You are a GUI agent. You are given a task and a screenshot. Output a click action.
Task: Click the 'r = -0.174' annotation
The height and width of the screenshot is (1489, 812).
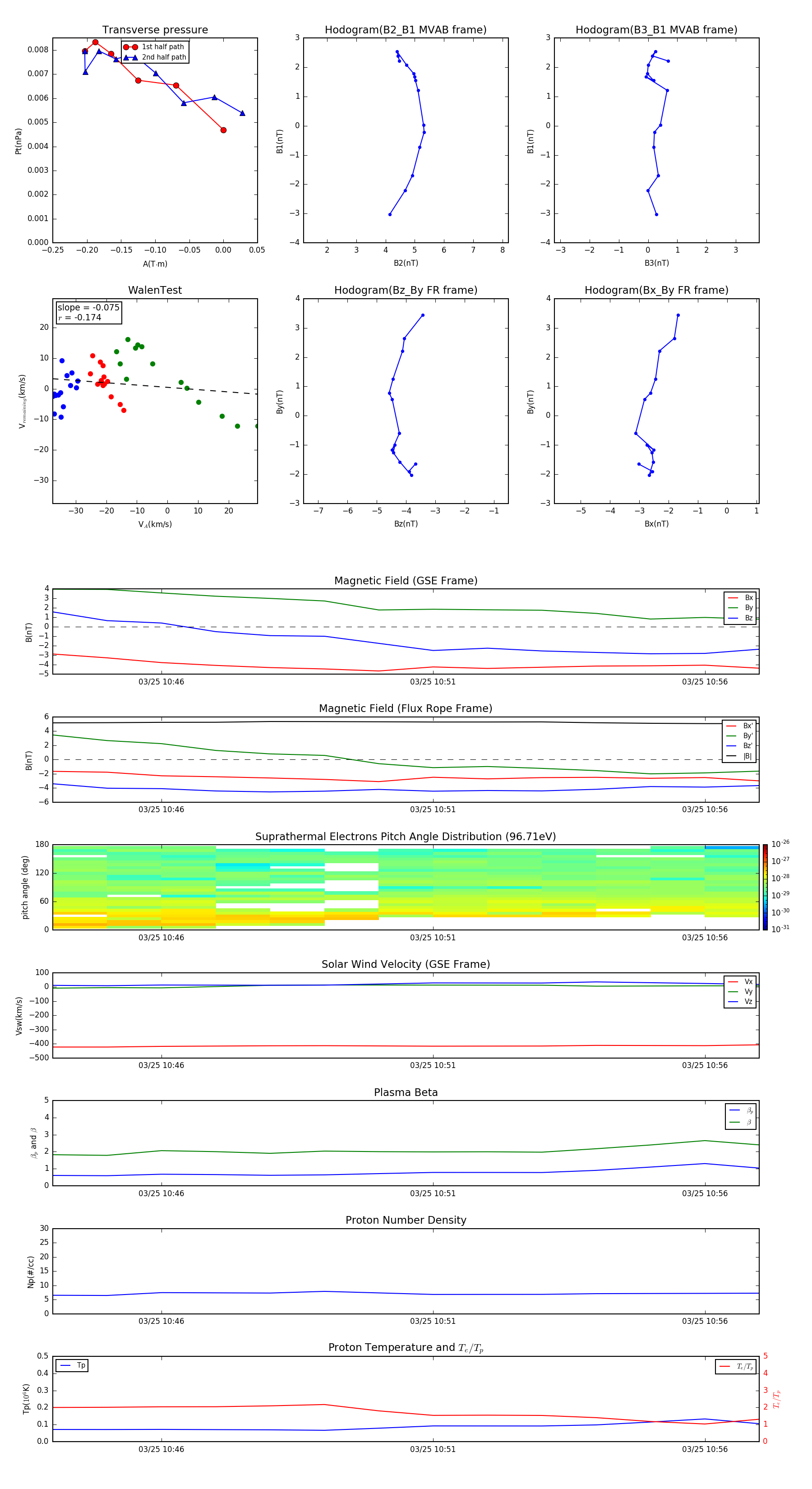coord(80,317)
